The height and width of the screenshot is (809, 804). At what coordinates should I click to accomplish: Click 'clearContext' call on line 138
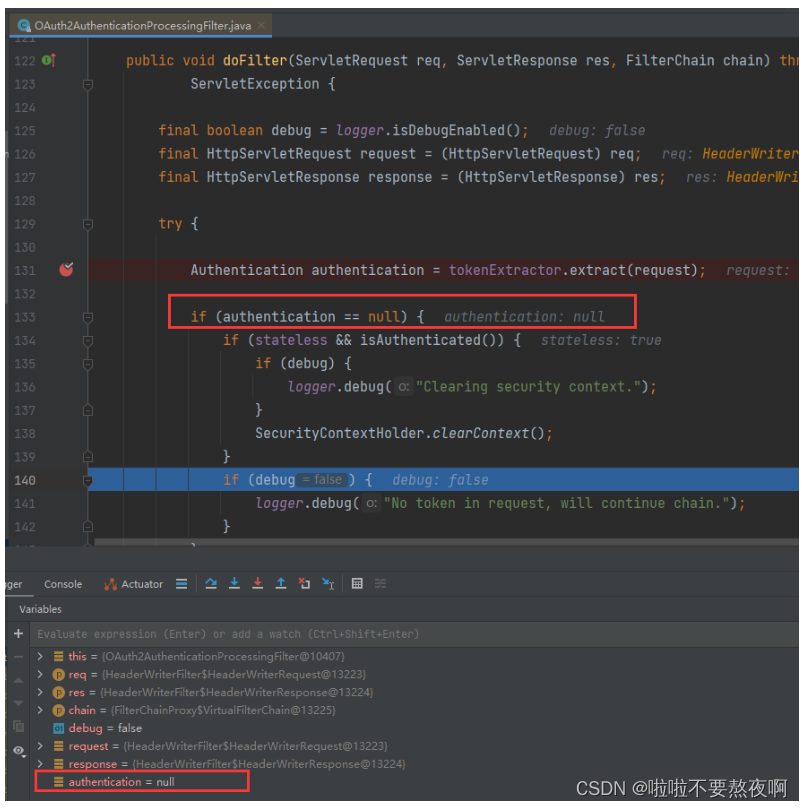point(480,433)
